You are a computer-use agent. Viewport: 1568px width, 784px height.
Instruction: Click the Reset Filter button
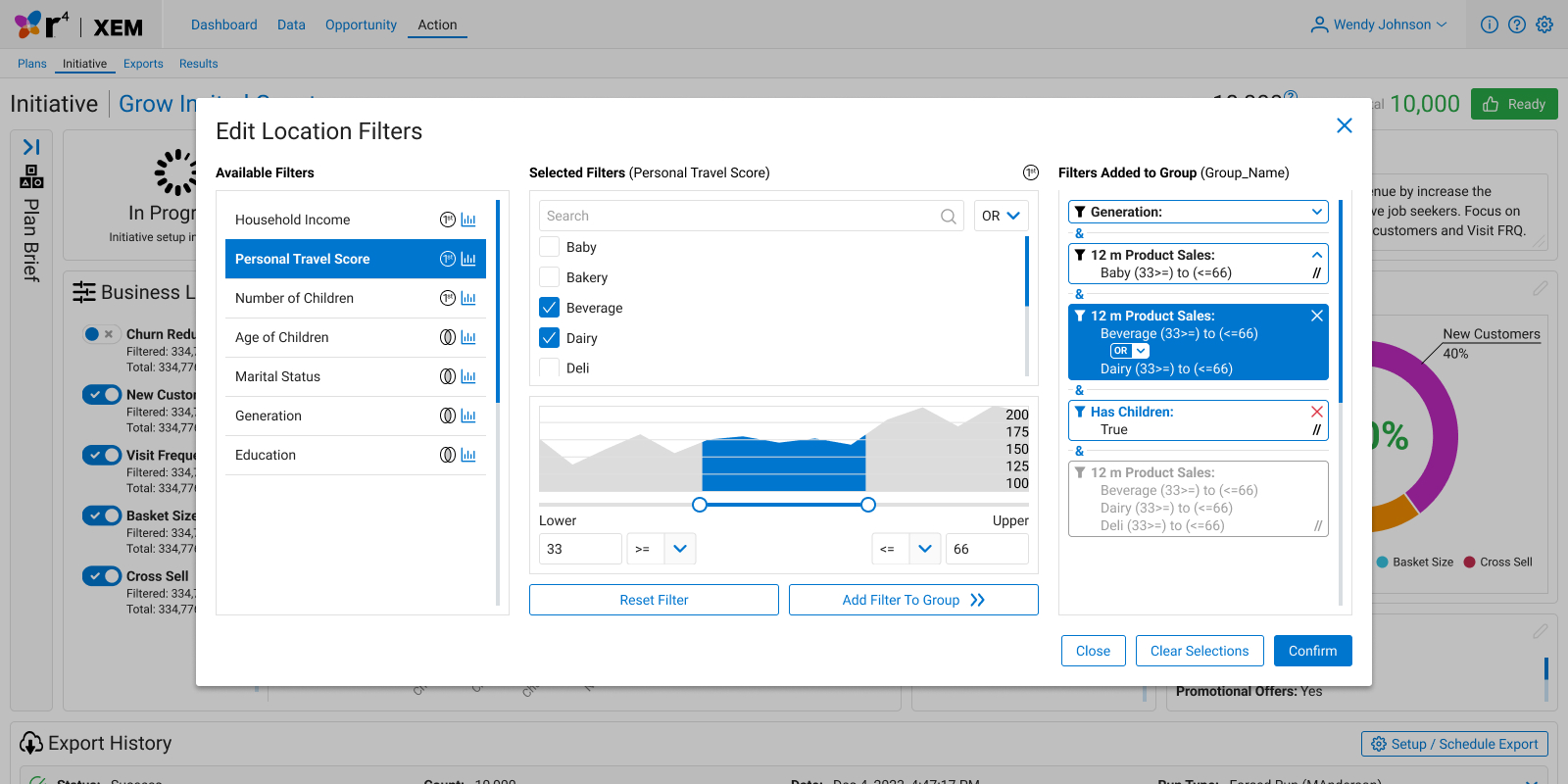[654, 600]
